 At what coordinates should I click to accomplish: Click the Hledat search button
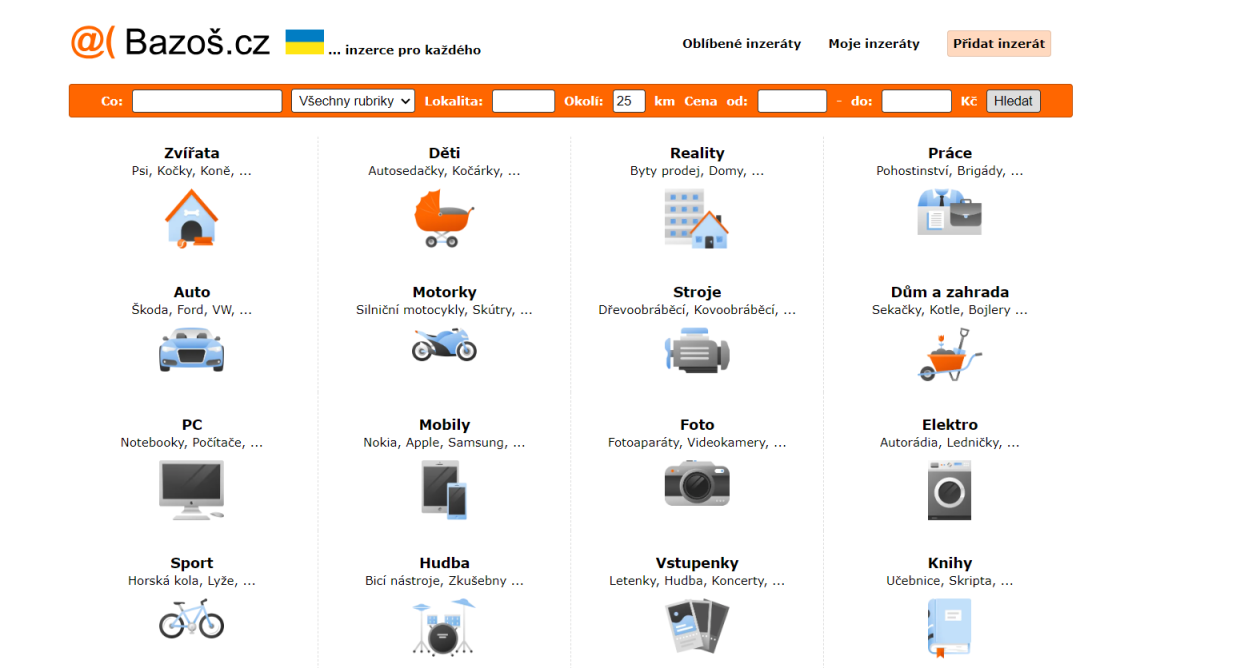tap(1013, 101)
